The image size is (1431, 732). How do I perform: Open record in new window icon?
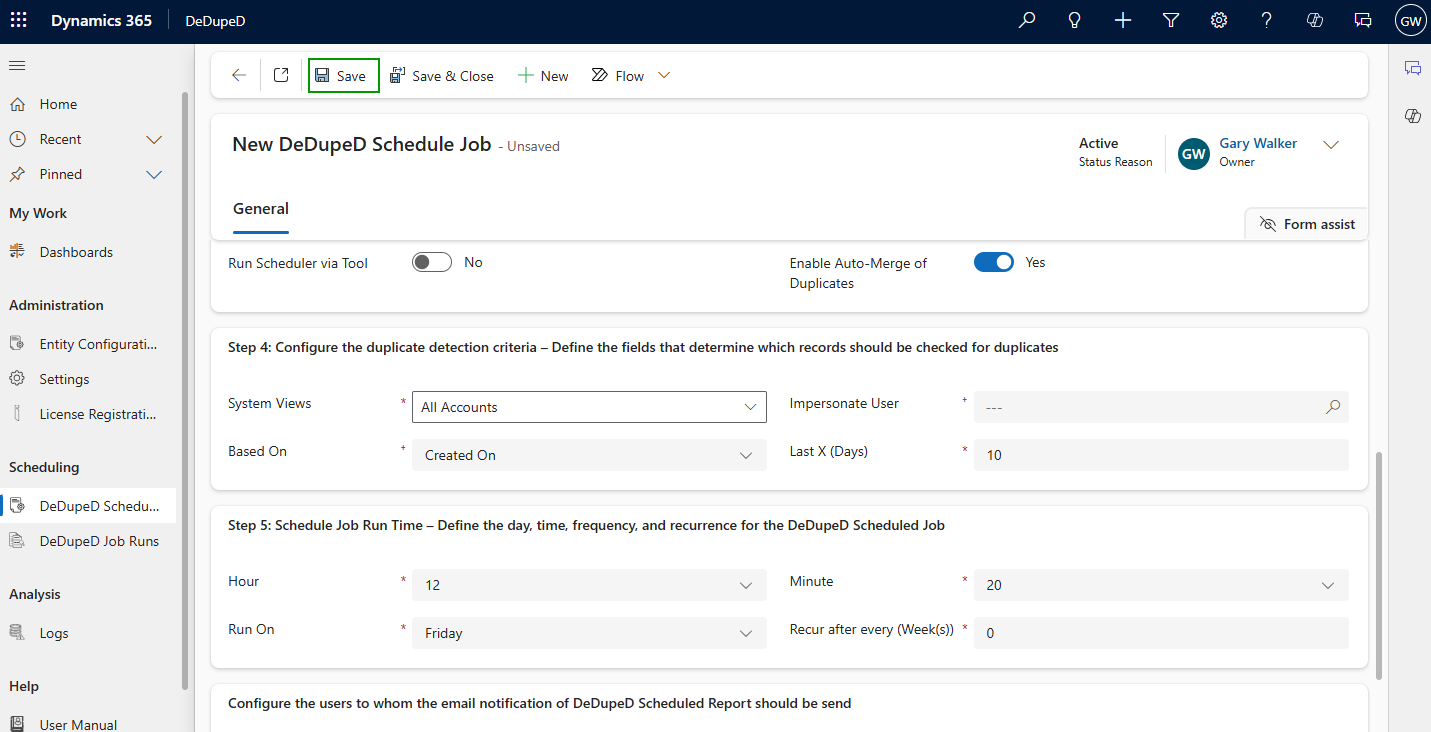281,76
